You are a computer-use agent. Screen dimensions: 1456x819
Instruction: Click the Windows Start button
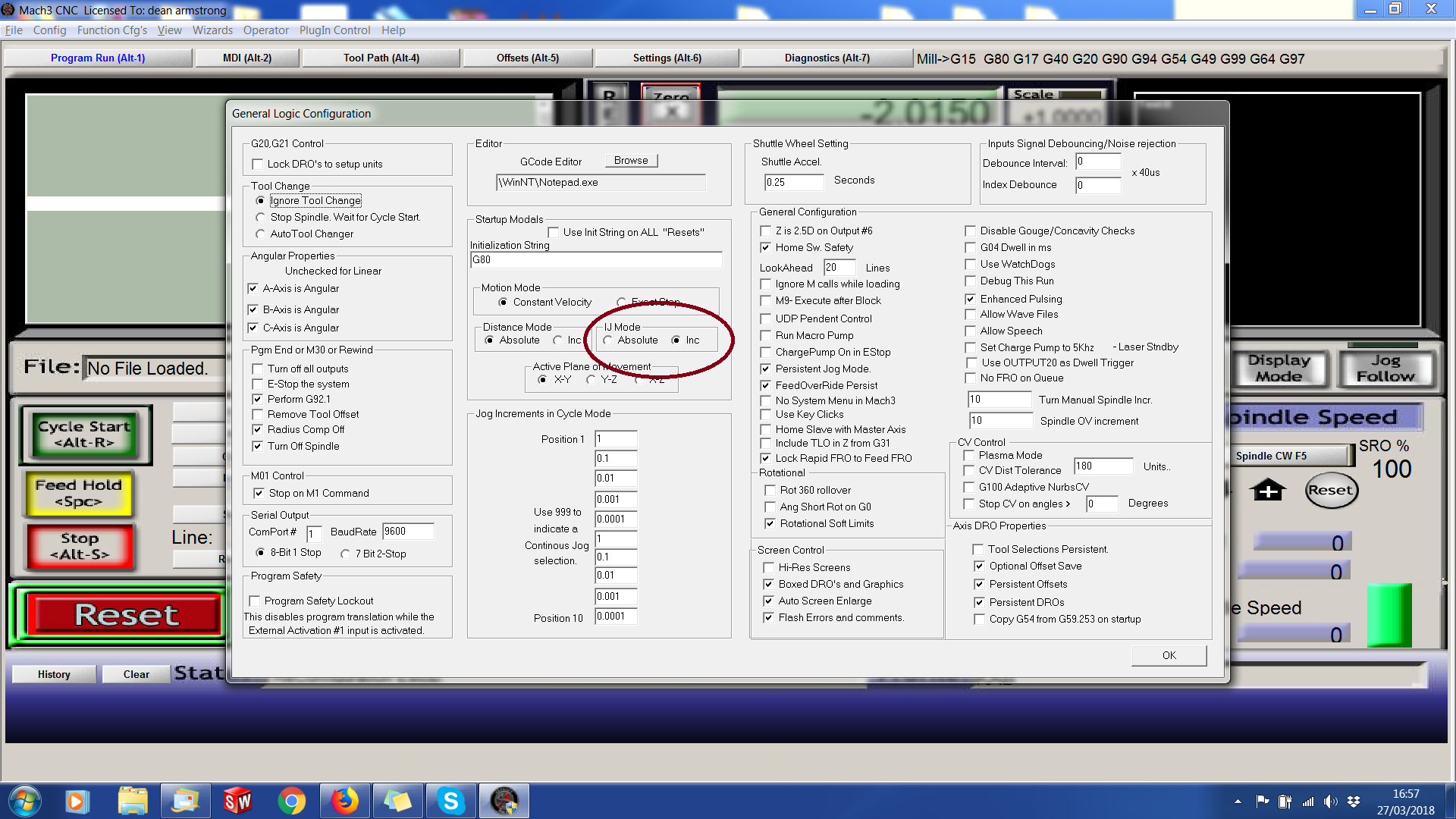[24, 801]
